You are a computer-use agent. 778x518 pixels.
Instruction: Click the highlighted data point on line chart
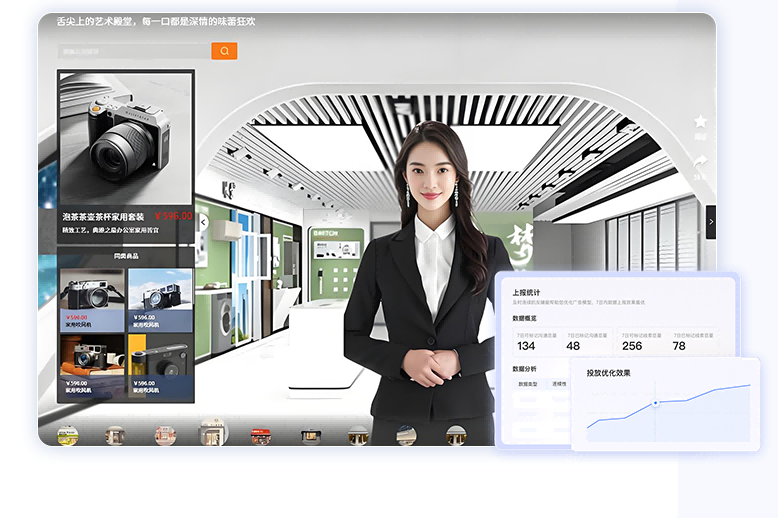655,403
